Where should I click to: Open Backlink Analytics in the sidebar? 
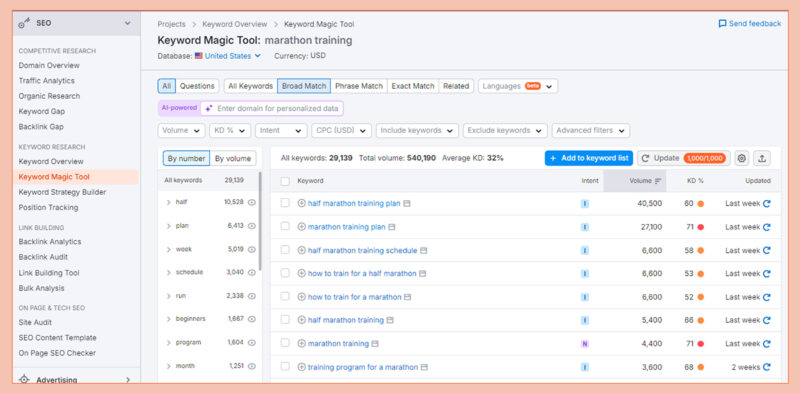50,241
